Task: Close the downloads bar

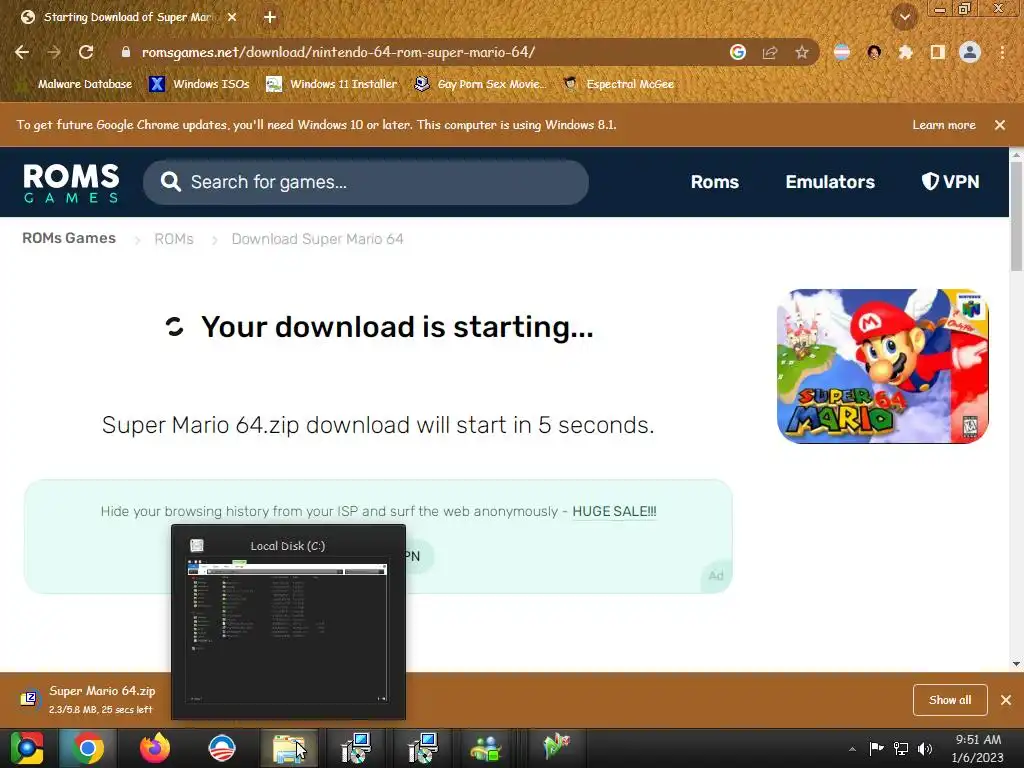Action: pyautogui.click(x=1006, y=700)
